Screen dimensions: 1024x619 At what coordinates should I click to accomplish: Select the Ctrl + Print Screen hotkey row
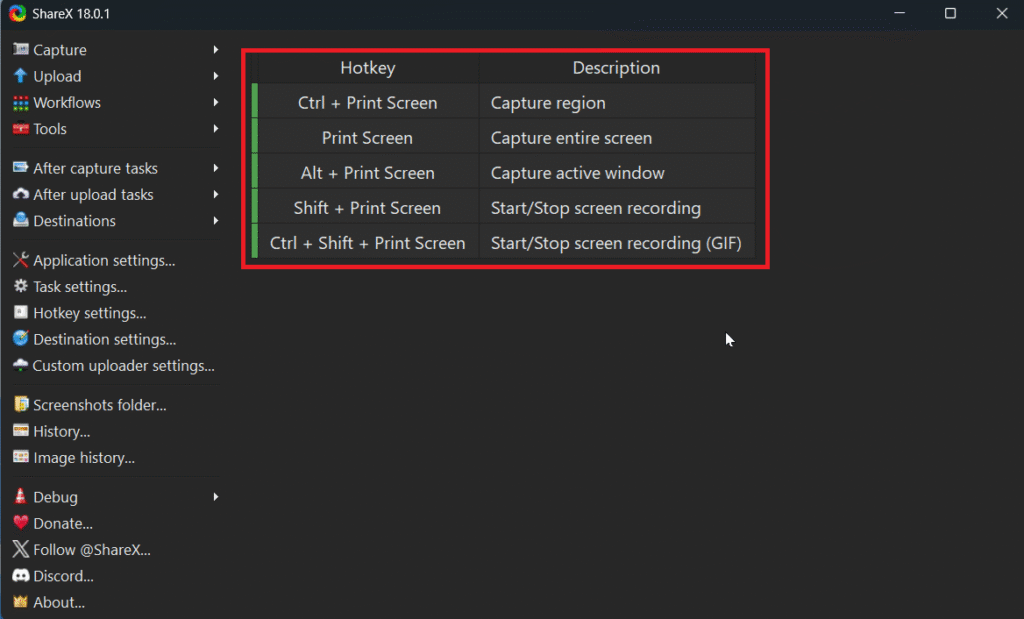point(367,103)
